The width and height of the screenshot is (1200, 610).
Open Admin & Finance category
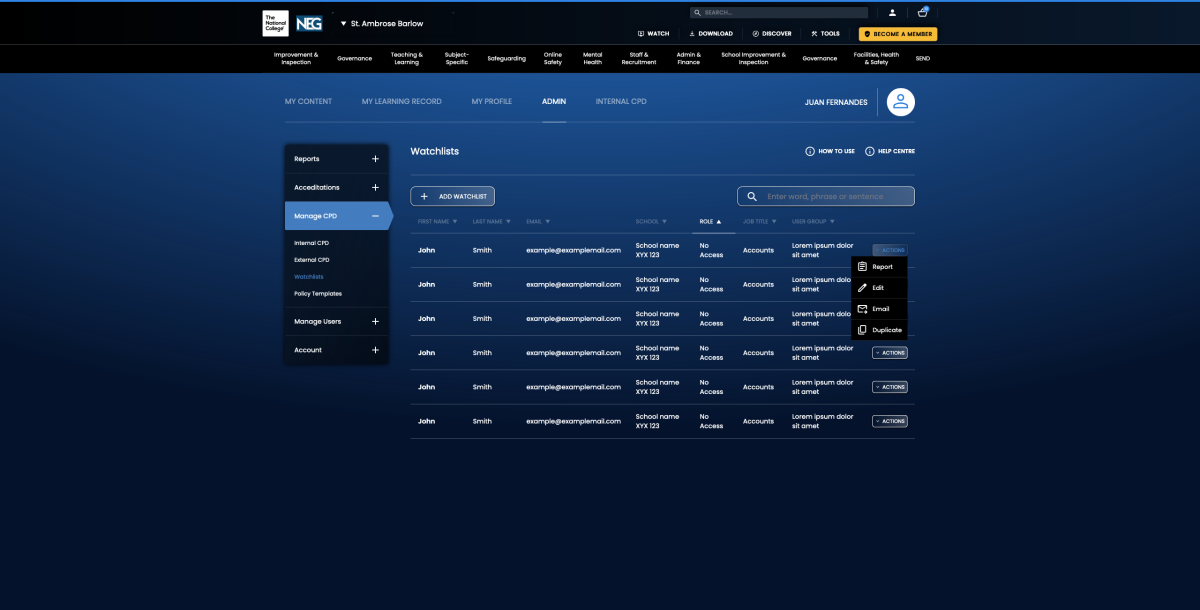tap(689, 58)
